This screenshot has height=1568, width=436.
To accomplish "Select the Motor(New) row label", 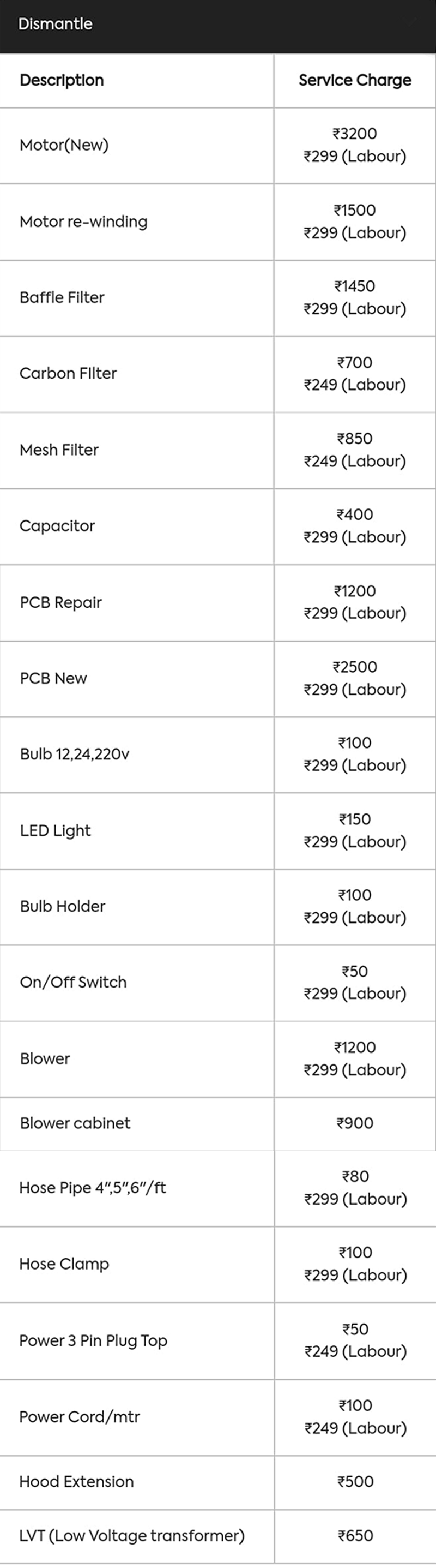I will click(x=64, y=145).
